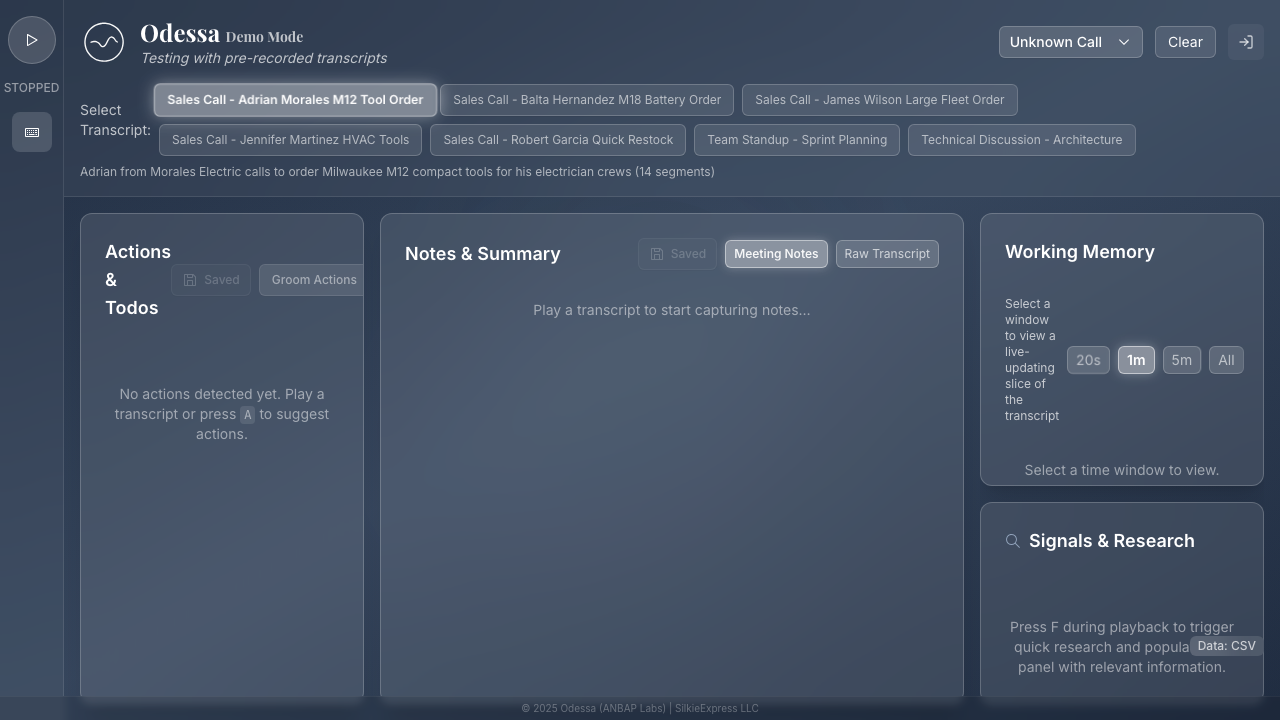Select James Wilson Large Fleet Order transcript
1280x720 pixels.
(x=879, y=100)
